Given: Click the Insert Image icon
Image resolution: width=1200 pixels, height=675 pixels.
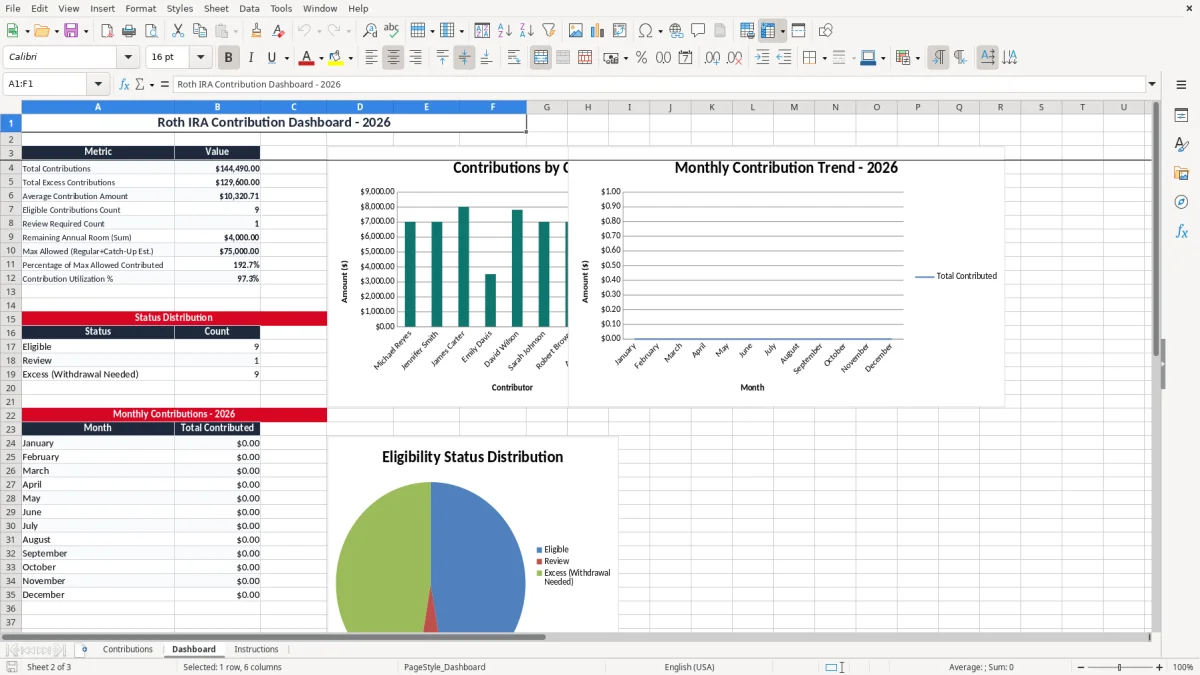Looking at the screenshot, I should pos(576,31).
